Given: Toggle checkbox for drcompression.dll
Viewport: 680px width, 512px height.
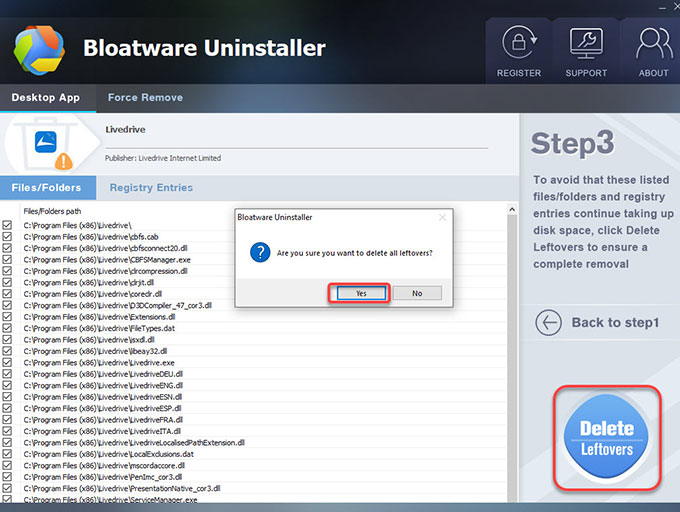Looking at the screenshot, I should coord(7,271).
